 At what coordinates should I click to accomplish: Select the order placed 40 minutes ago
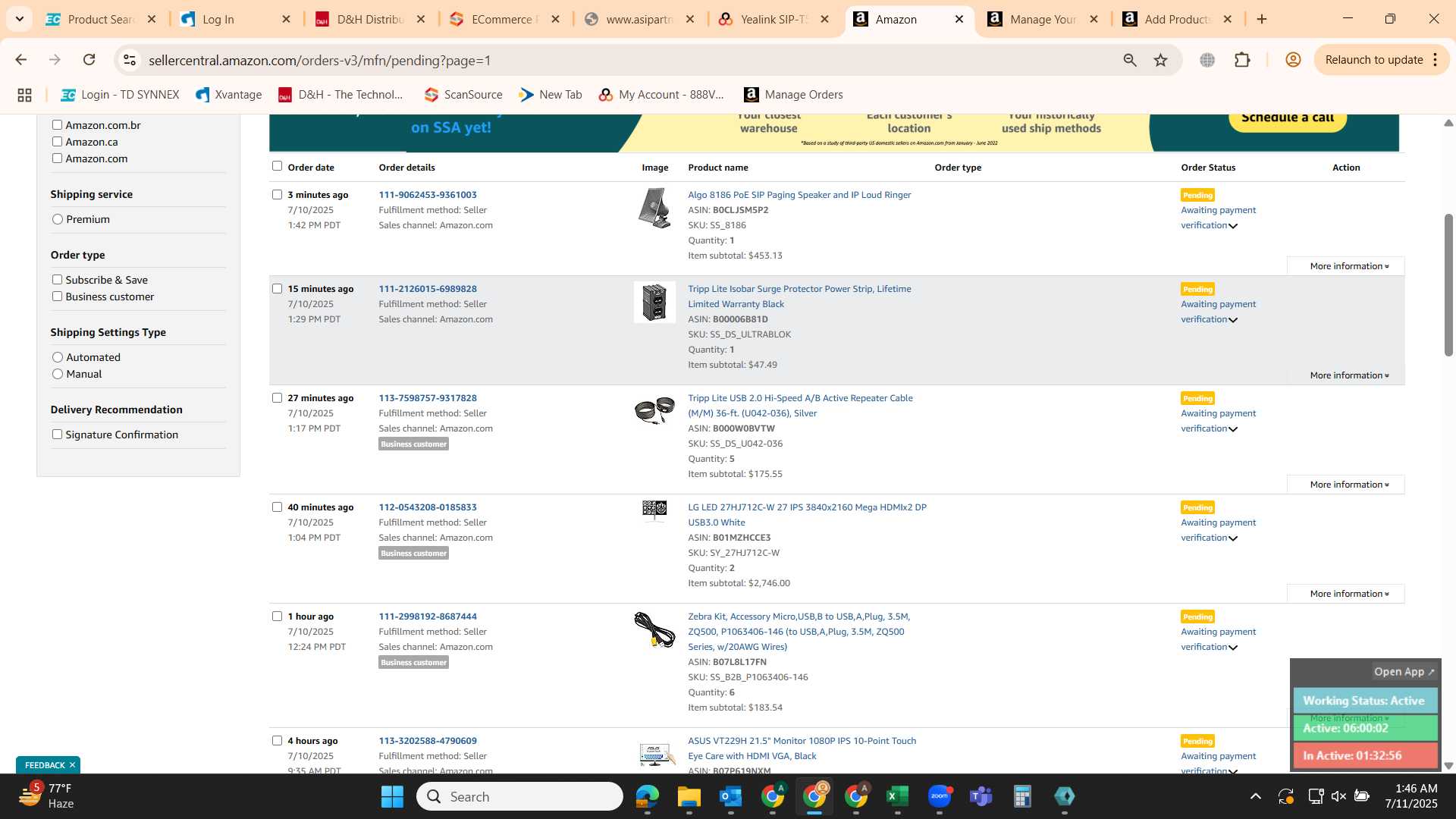(x=277, y=507)
